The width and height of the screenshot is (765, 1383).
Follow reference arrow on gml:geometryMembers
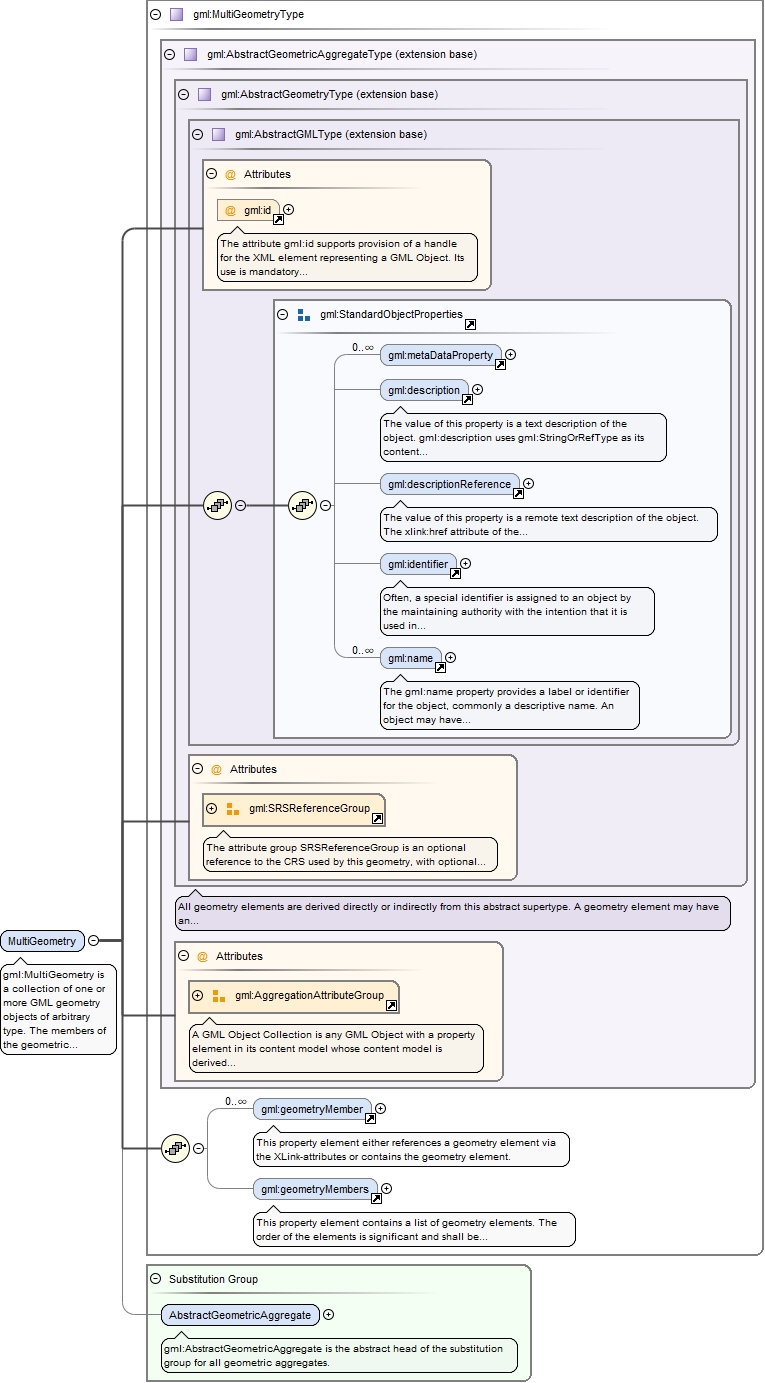(376, 1198)
